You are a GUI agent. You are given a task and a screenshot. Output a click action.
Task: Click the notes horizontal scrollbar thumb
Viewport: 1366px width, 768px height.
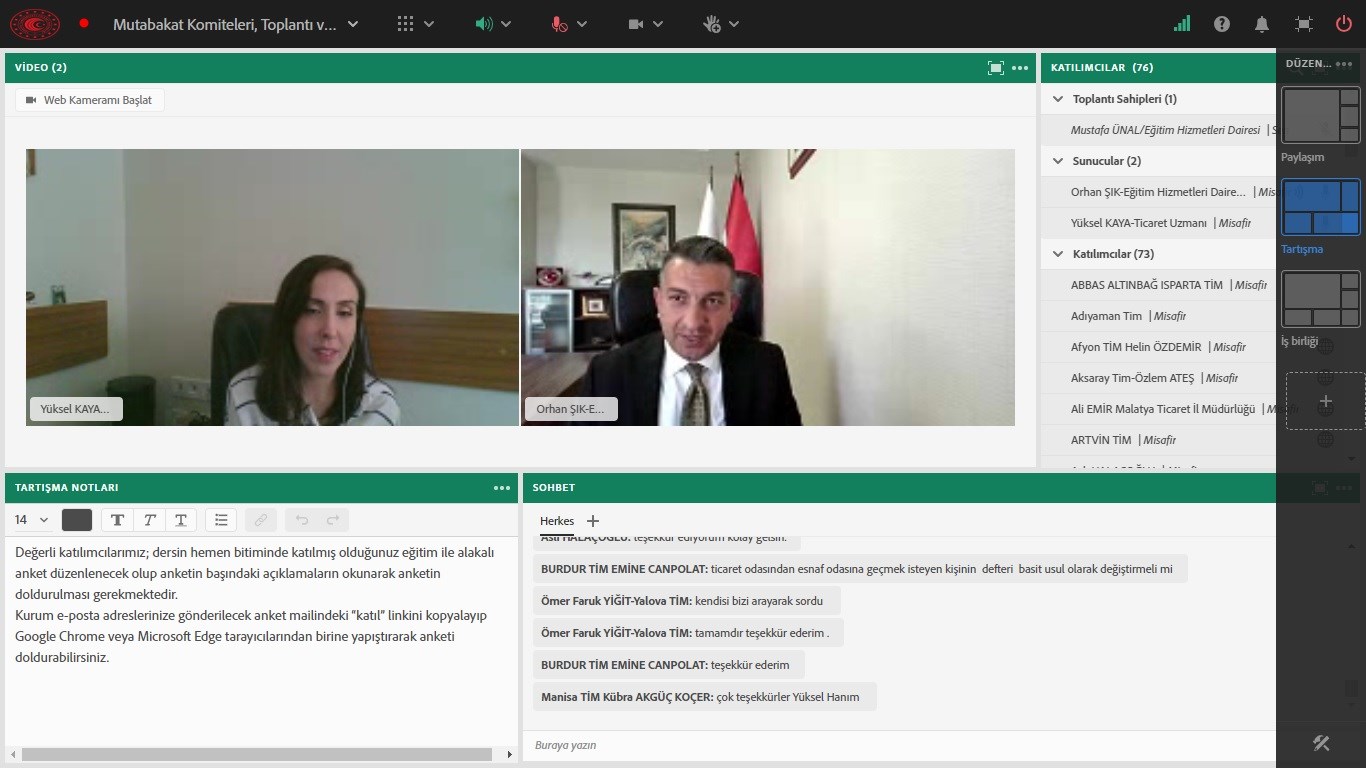pyautogui.click(x=257, y=754)
